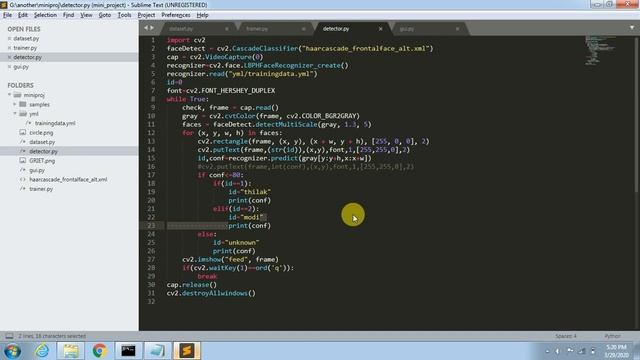This screenshot has height=360, width=640.
Task: Close dataset.py in Open Files list
Action: coord(9,38)
